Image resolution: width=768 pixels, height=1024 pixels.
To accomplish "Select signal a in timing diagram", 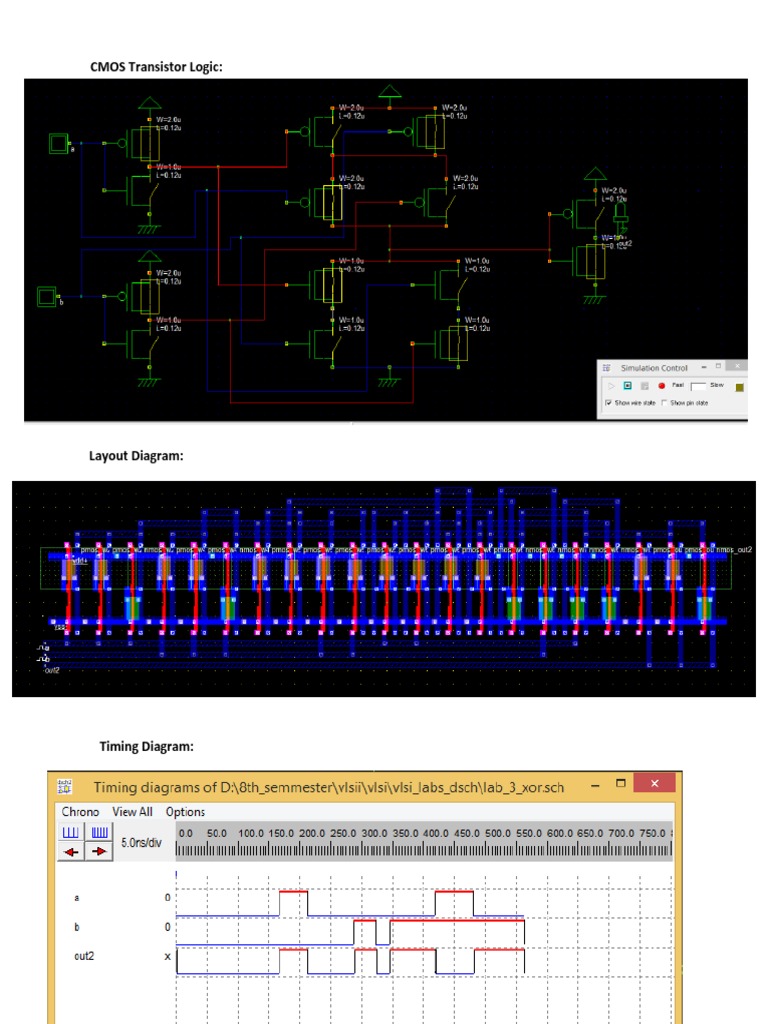I will 76,898.
